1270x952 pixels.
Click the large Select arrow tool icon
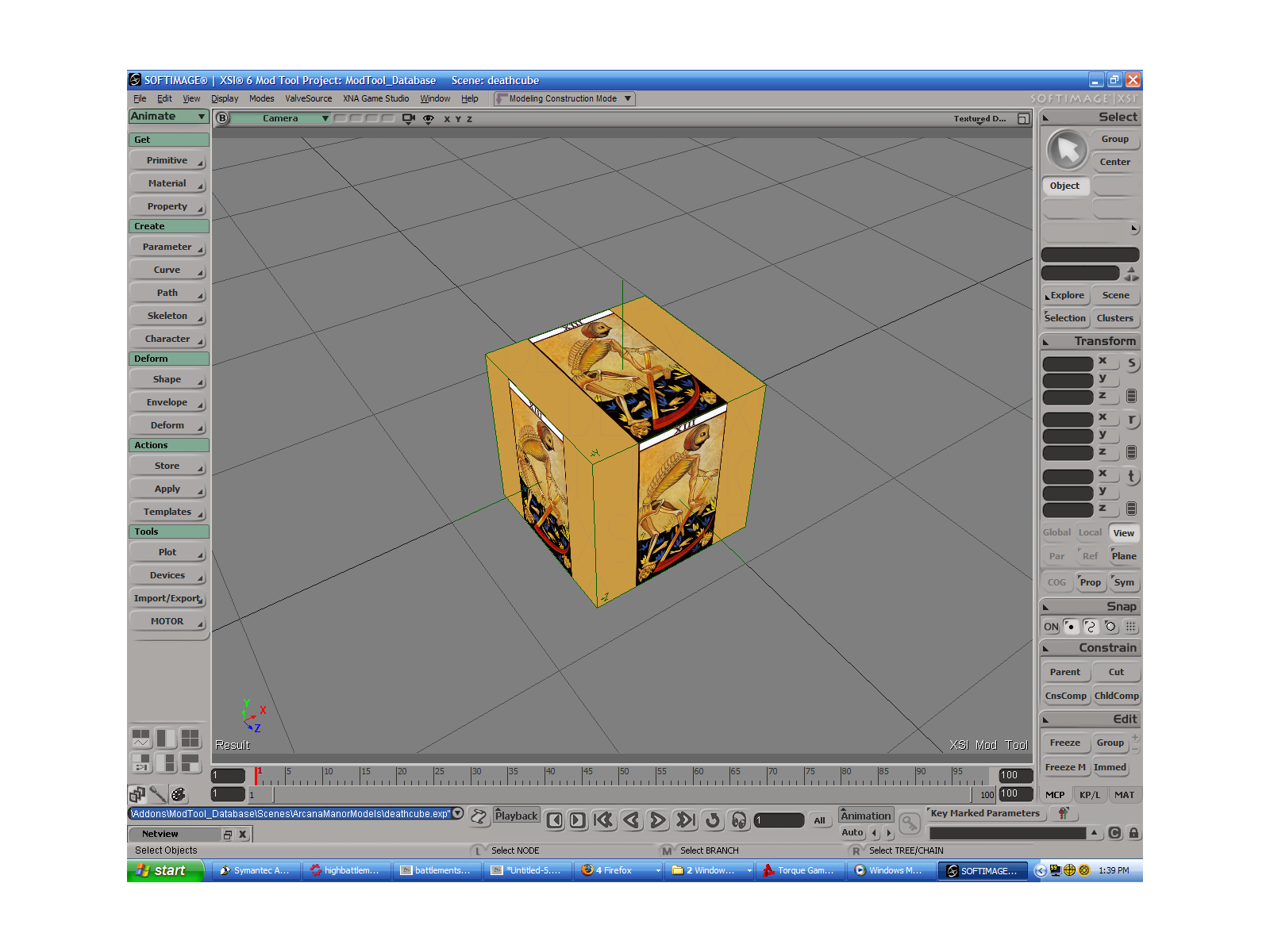point(1068,149)
